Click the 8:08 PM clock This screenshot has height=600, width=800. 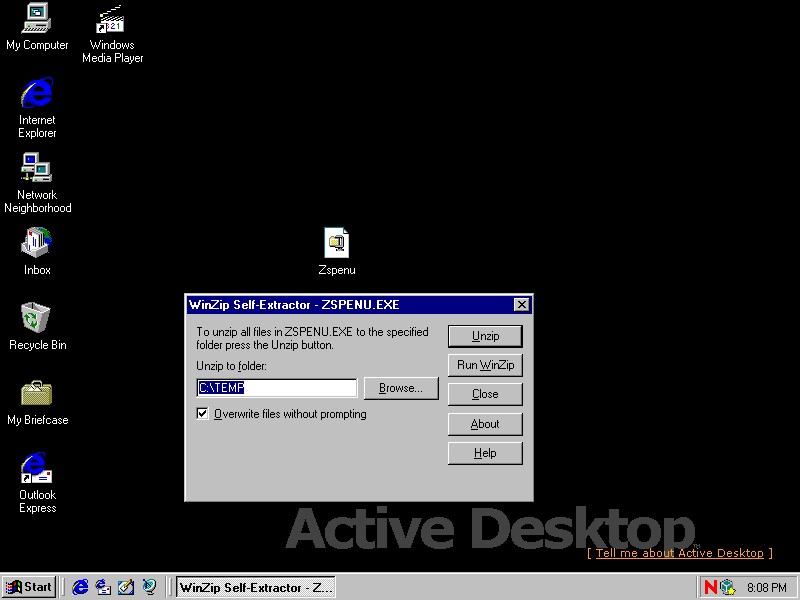coord(767,588)
